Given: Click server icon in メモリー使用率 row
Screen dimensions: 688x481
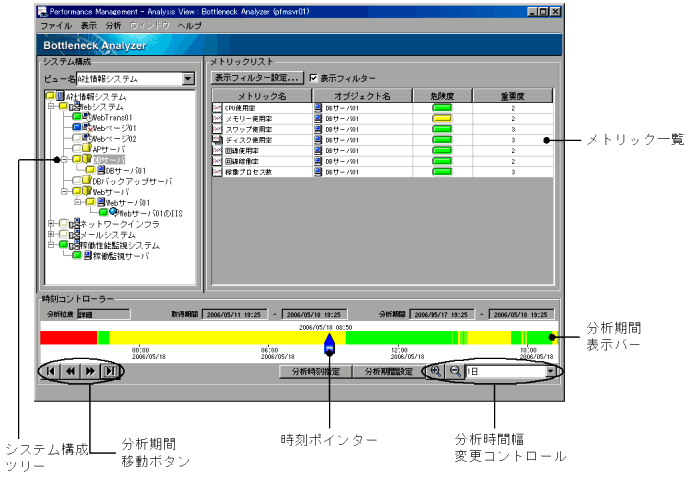Looking at the screenshot, I should [x=318, y=118].
